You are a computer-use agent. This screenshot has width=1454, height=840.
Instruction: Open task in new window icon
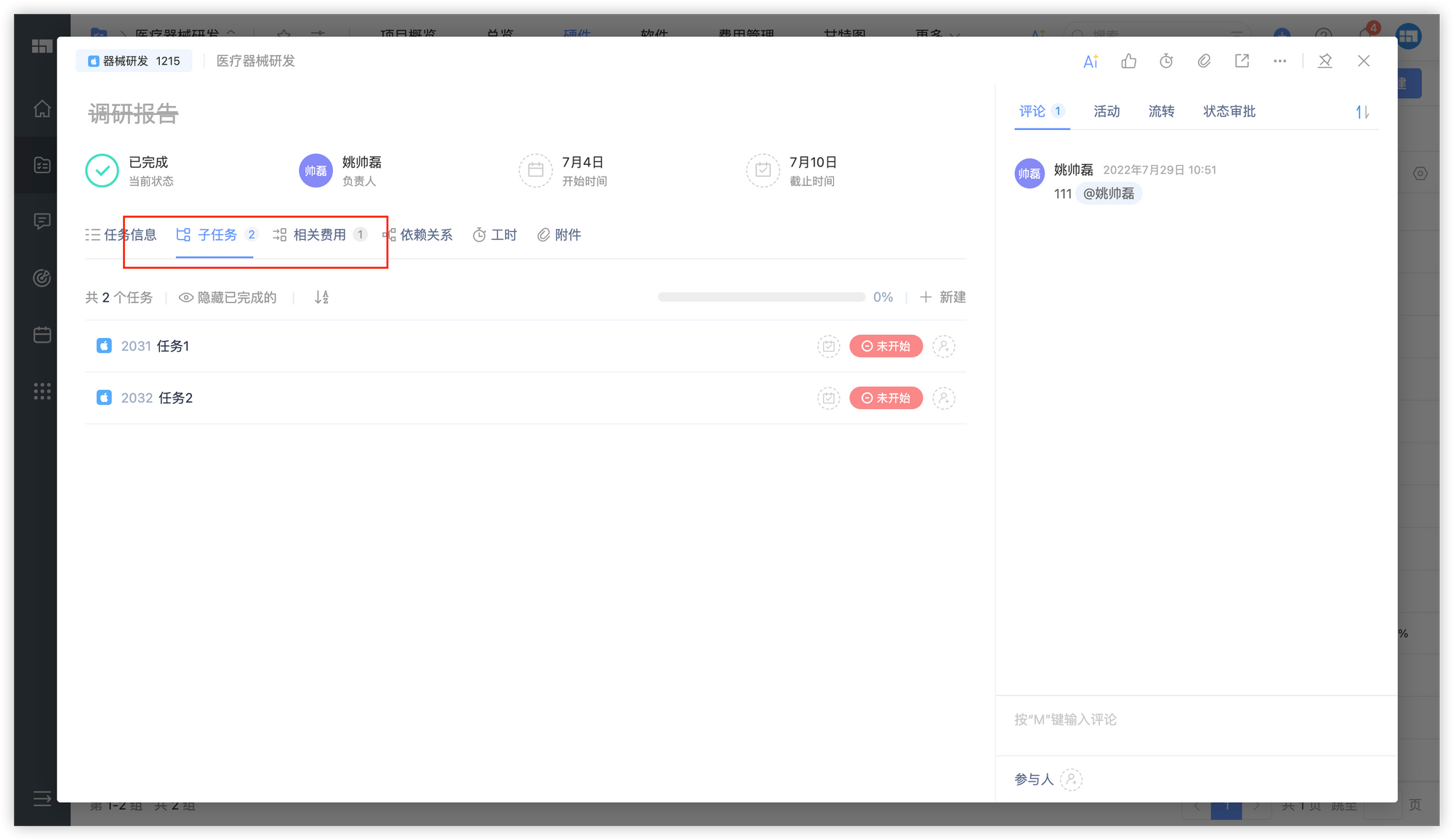tap(1242, 61)
